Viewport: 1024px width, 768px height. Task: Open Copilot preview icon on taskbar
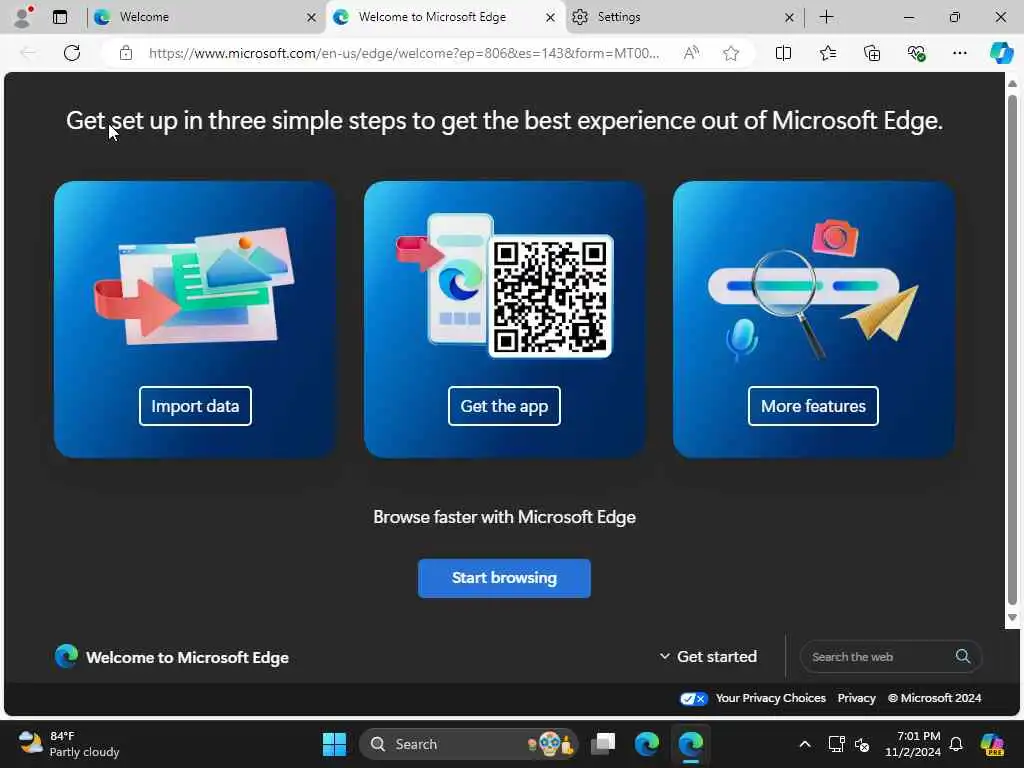click(x=993, y=744)
